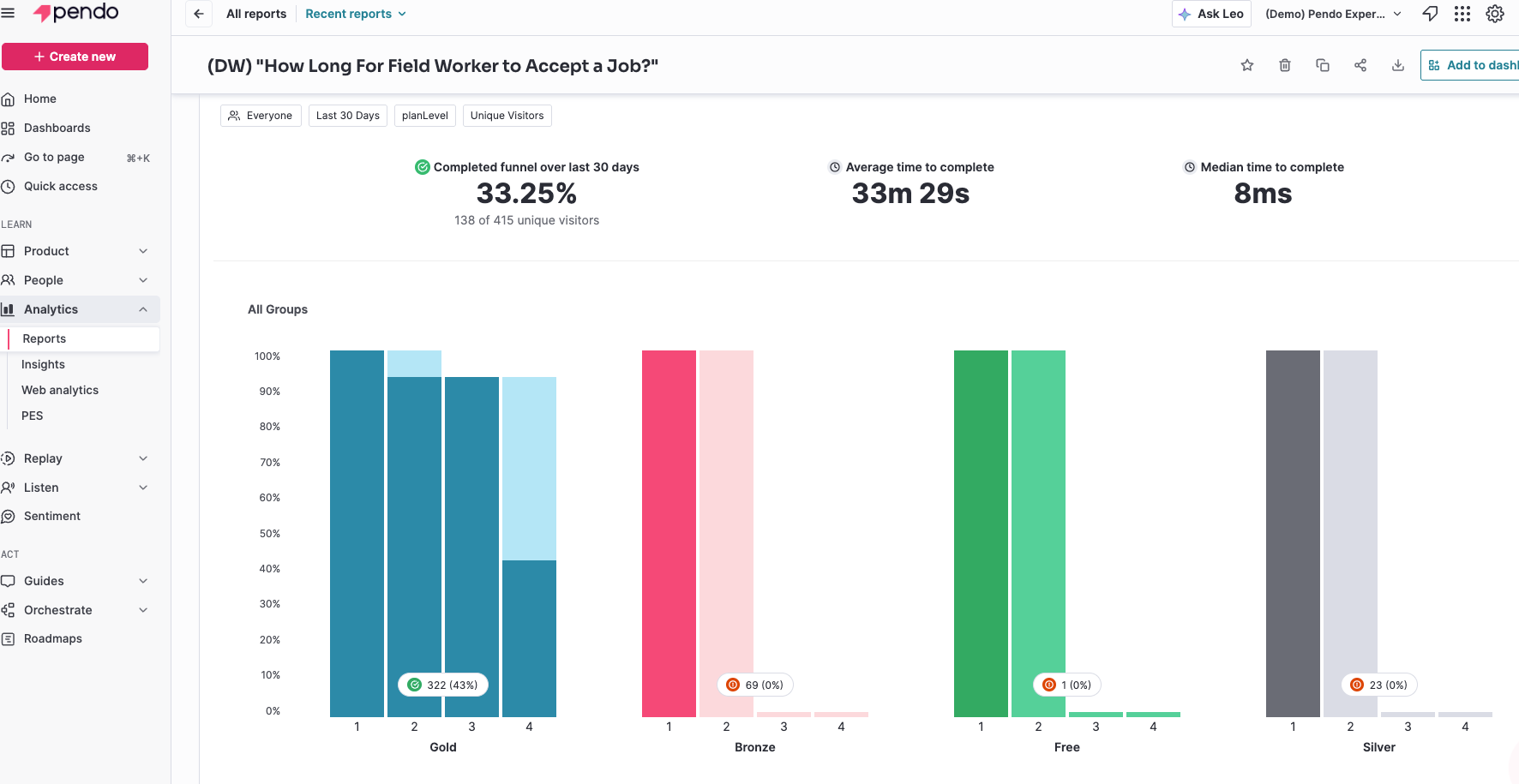Click the report title text
This screenshot has height=784, width=1519.
coord(433,66)
